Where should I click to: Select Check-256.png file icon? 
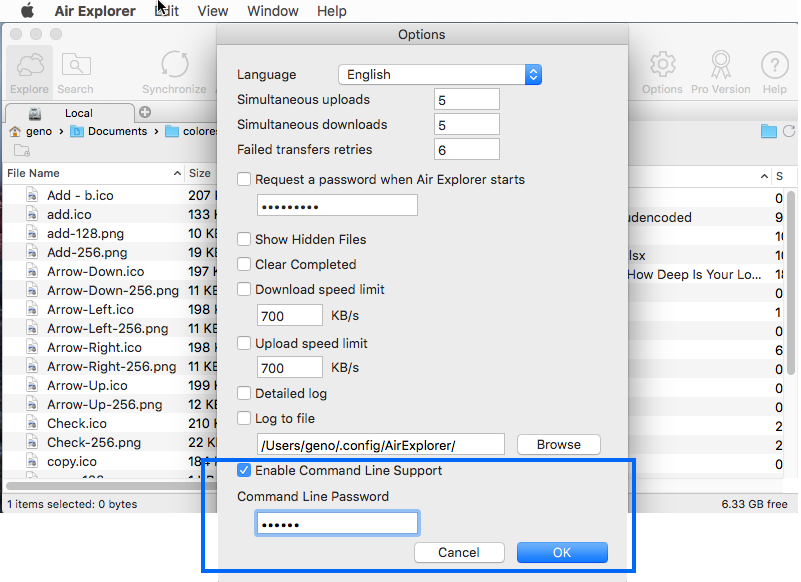(x=32, y=443)
